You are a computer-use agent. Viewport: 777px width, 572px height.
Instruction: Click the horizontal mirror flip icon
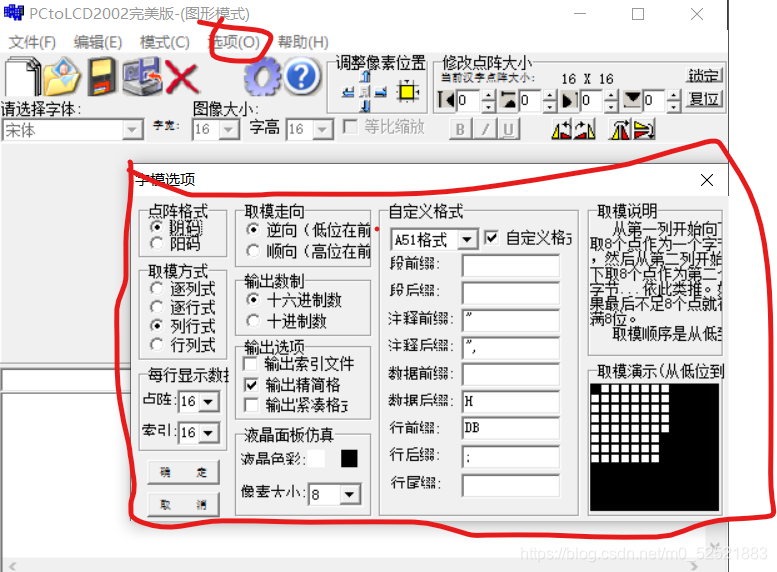tap(620, 130)
